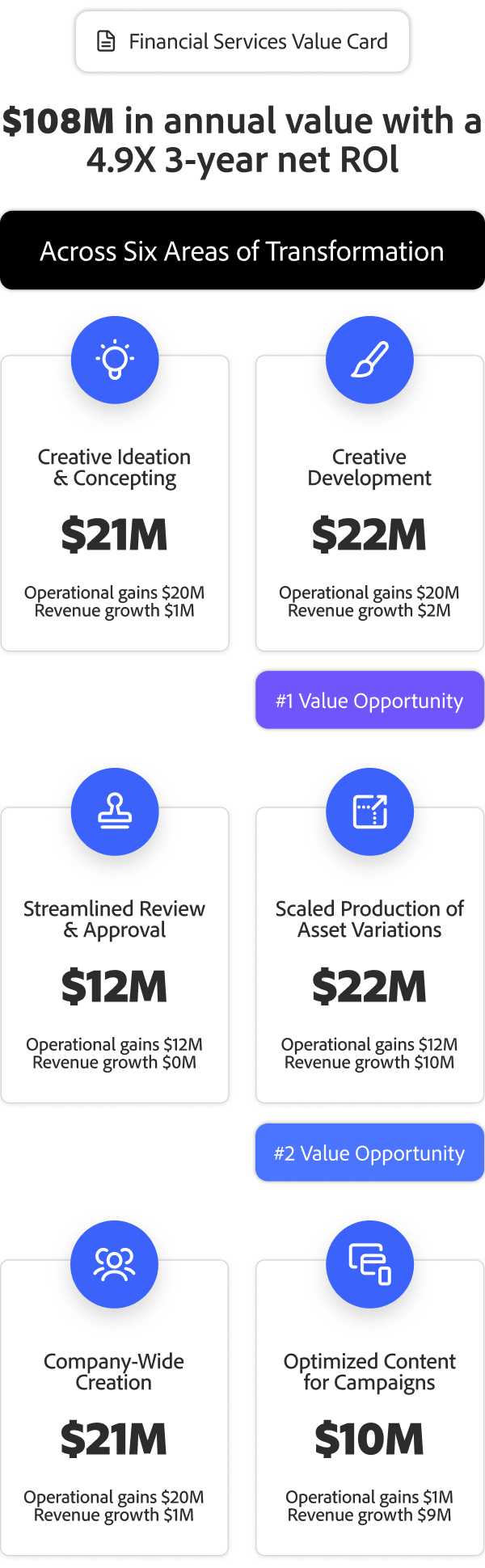Viewport: 485px width, 1568px height.
Task: Click the Creative Ideation & Concepting title
Action: coord(115,467)
